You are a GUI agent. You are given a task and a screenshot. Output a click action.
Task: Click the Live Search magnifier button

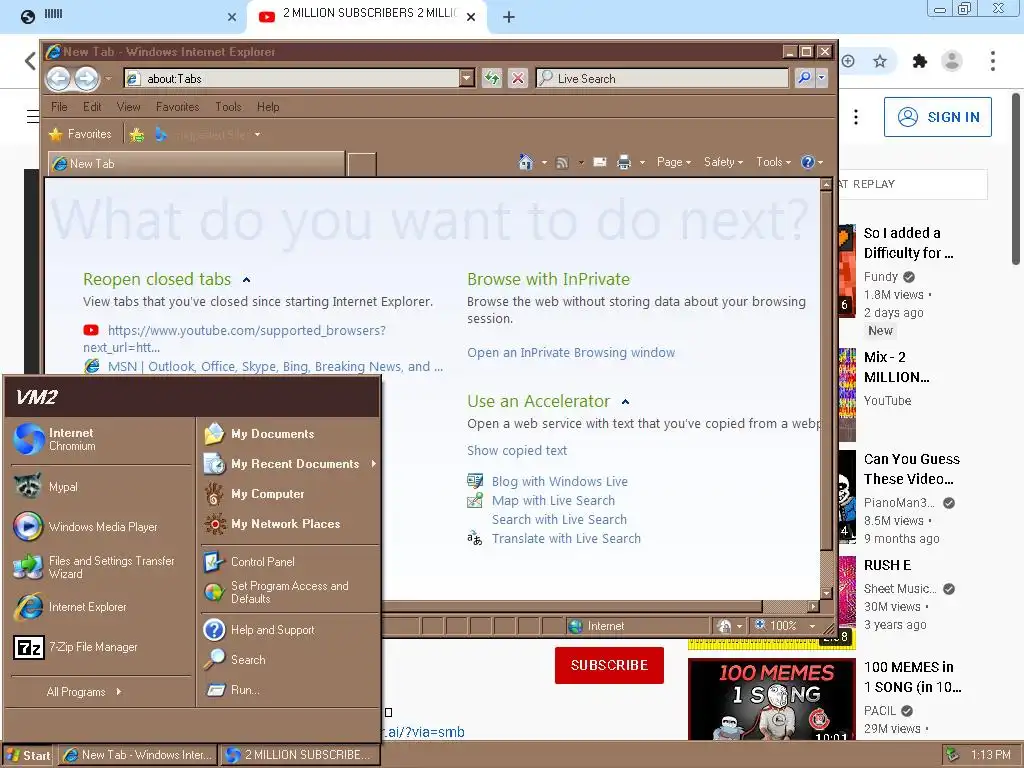tap(804, 78)
